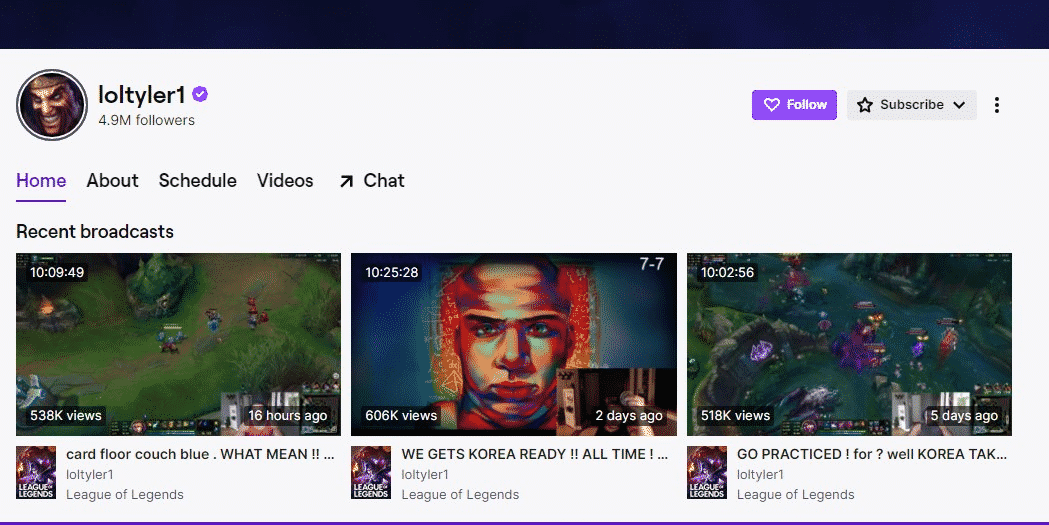Go to the Videos tab
Screen dimensions: 1049x525
(285, 181)
